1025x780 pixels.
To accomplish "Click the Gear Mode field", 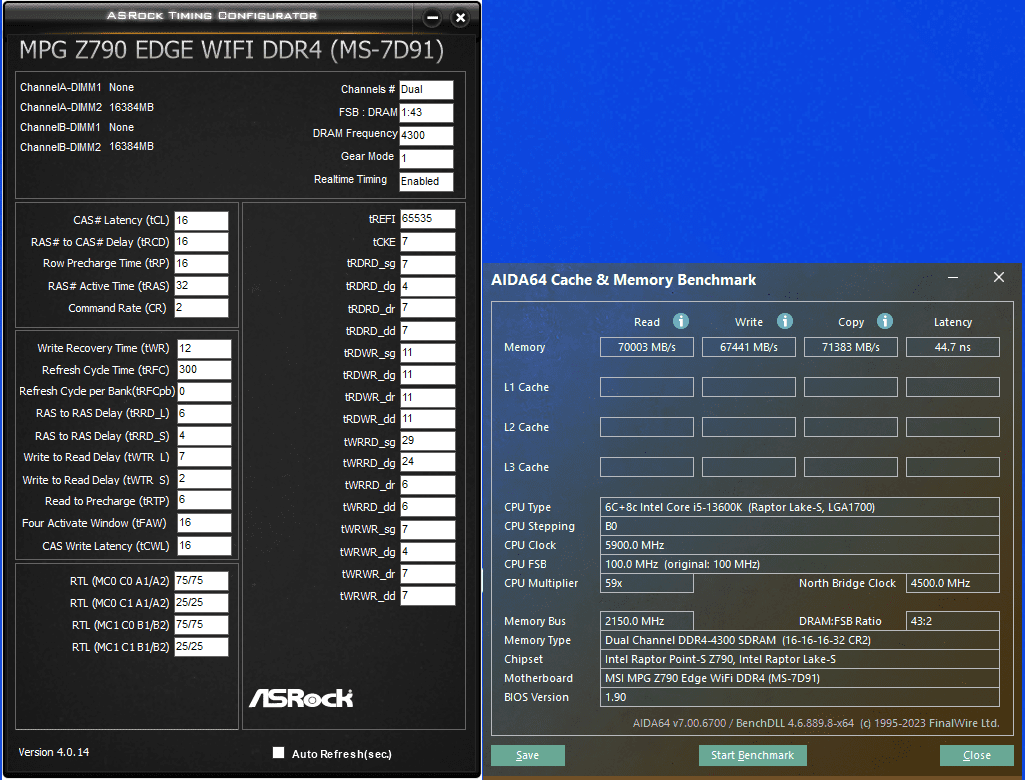I will pyautogui.click(x=426, y=158).
